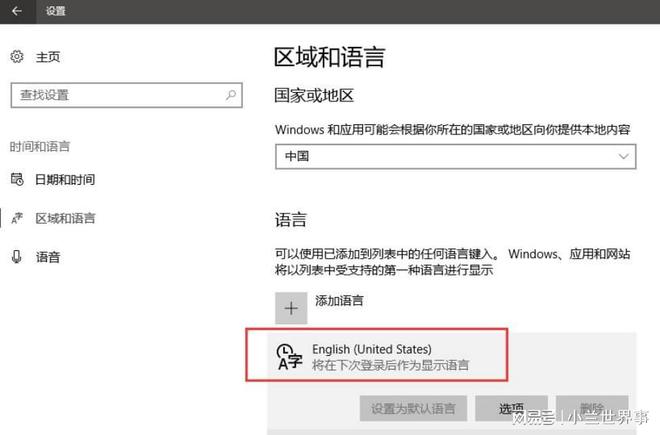Switch to the 语音 settings page
This screenshot has height=435, width=660.
[x=48, y=257]
